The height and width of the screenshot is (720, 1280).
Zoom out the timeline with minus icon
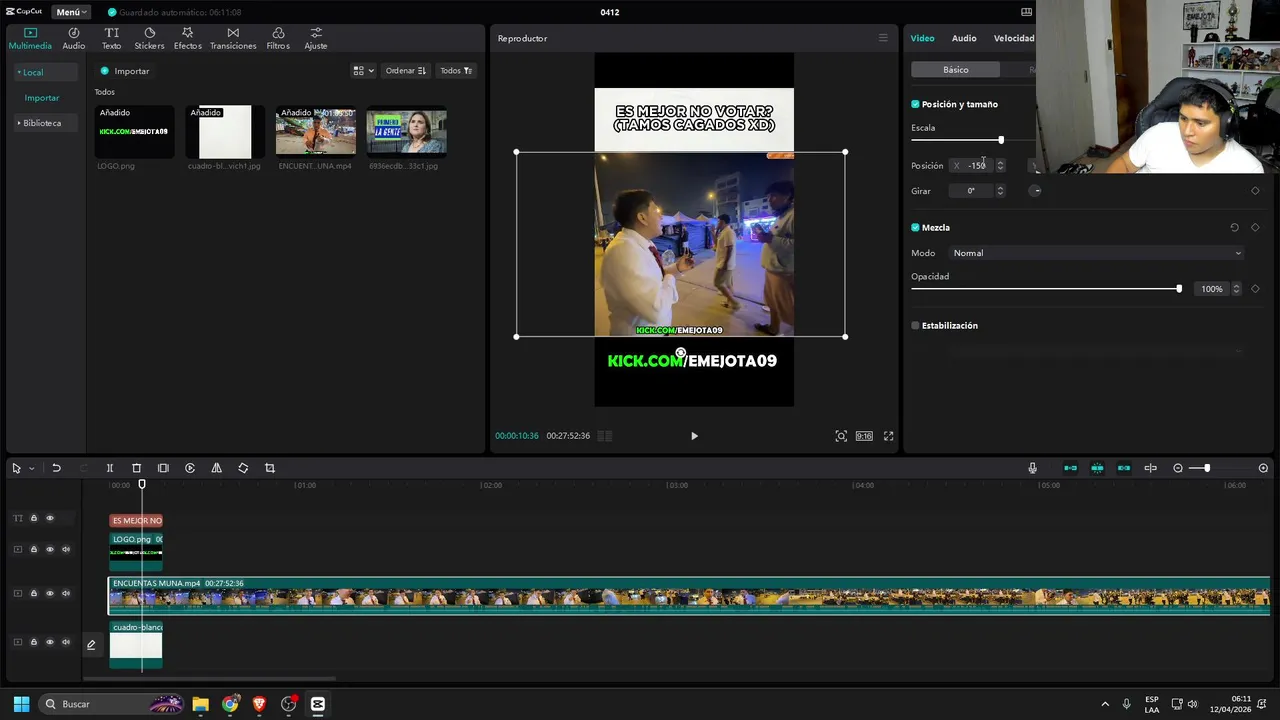pyautogui.click(x=1178, y=468)
